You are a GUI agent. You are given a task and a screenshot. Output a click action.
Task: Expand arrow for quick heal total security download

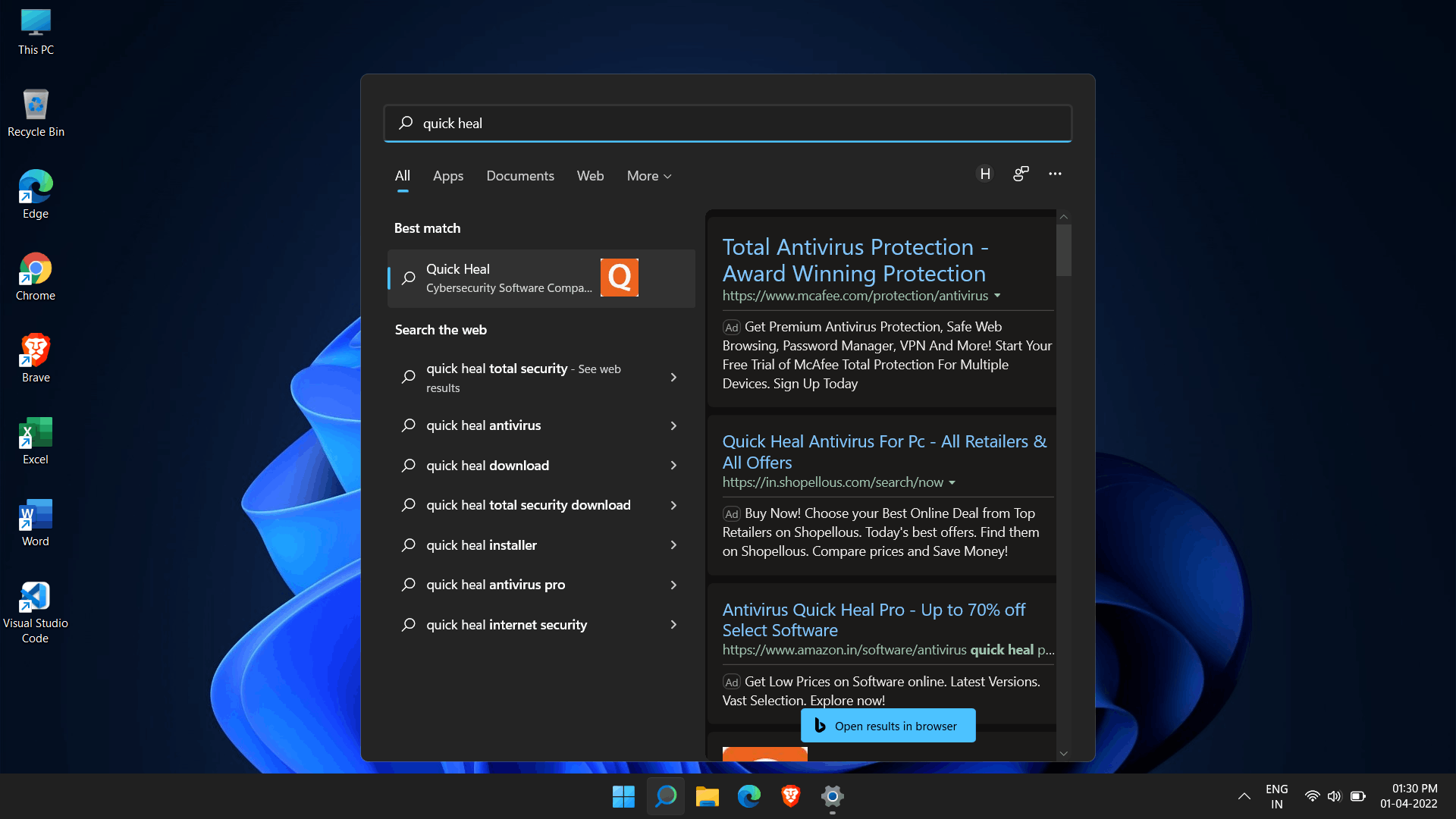(x=673, y=505)
